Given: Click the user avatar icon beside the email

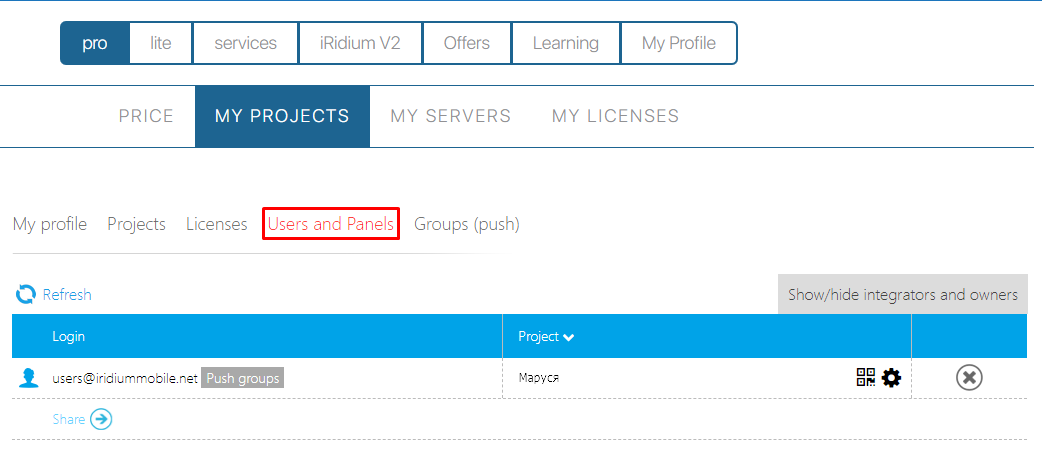Looking at the screenshot, I should click(29, 378).
